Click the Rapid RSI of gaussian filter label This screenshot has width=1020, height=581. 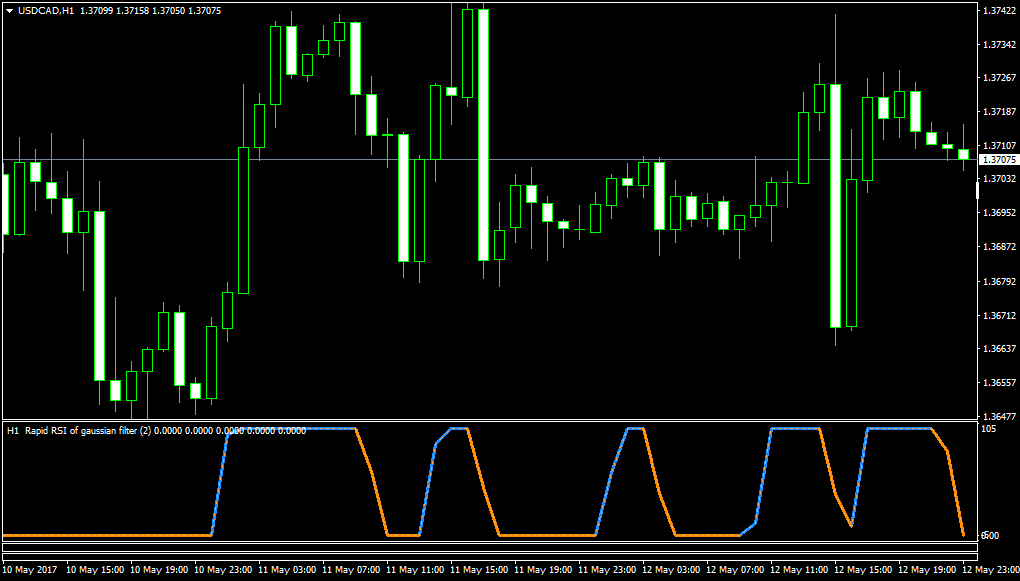88,430
